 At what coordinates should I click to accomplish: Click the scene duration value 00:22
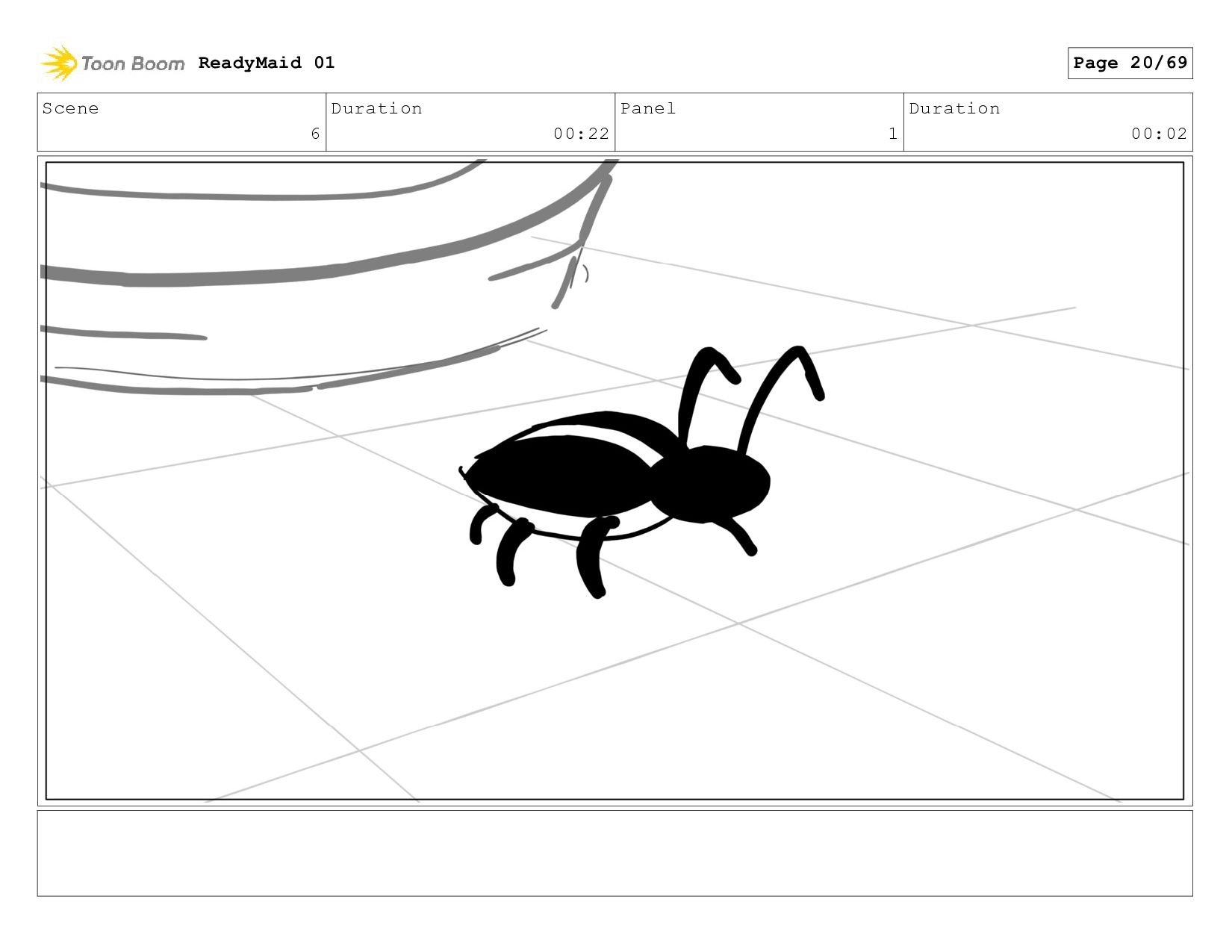pos(581,134)
